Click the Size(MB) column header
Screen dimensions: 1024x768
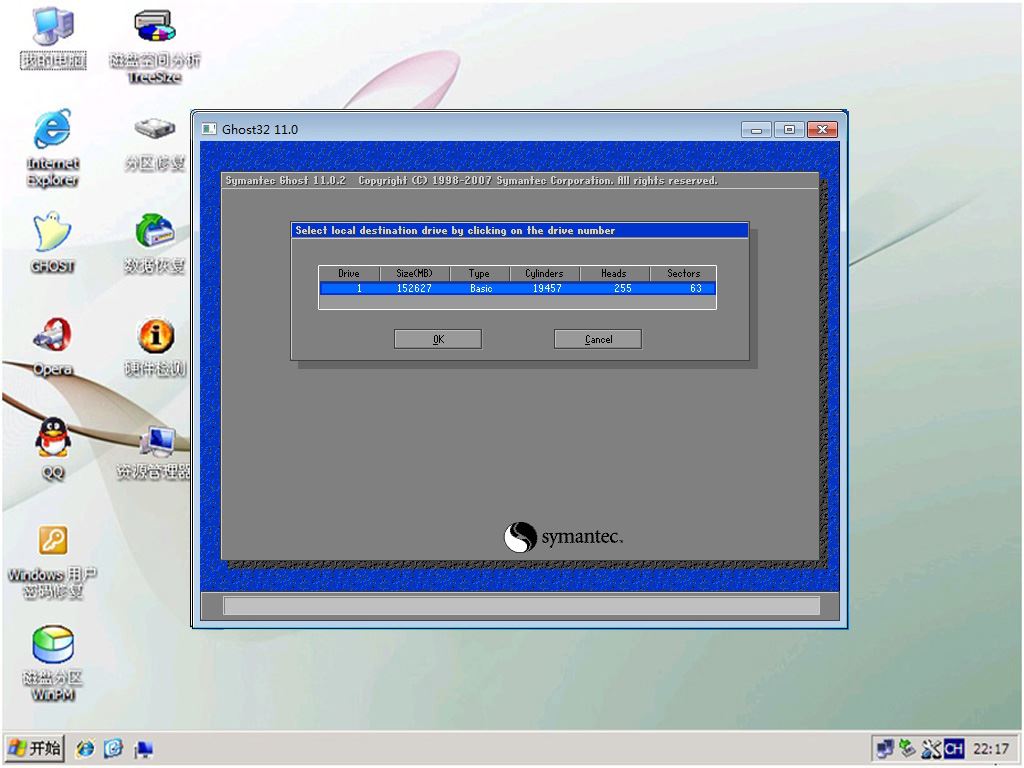click(414, 274)
